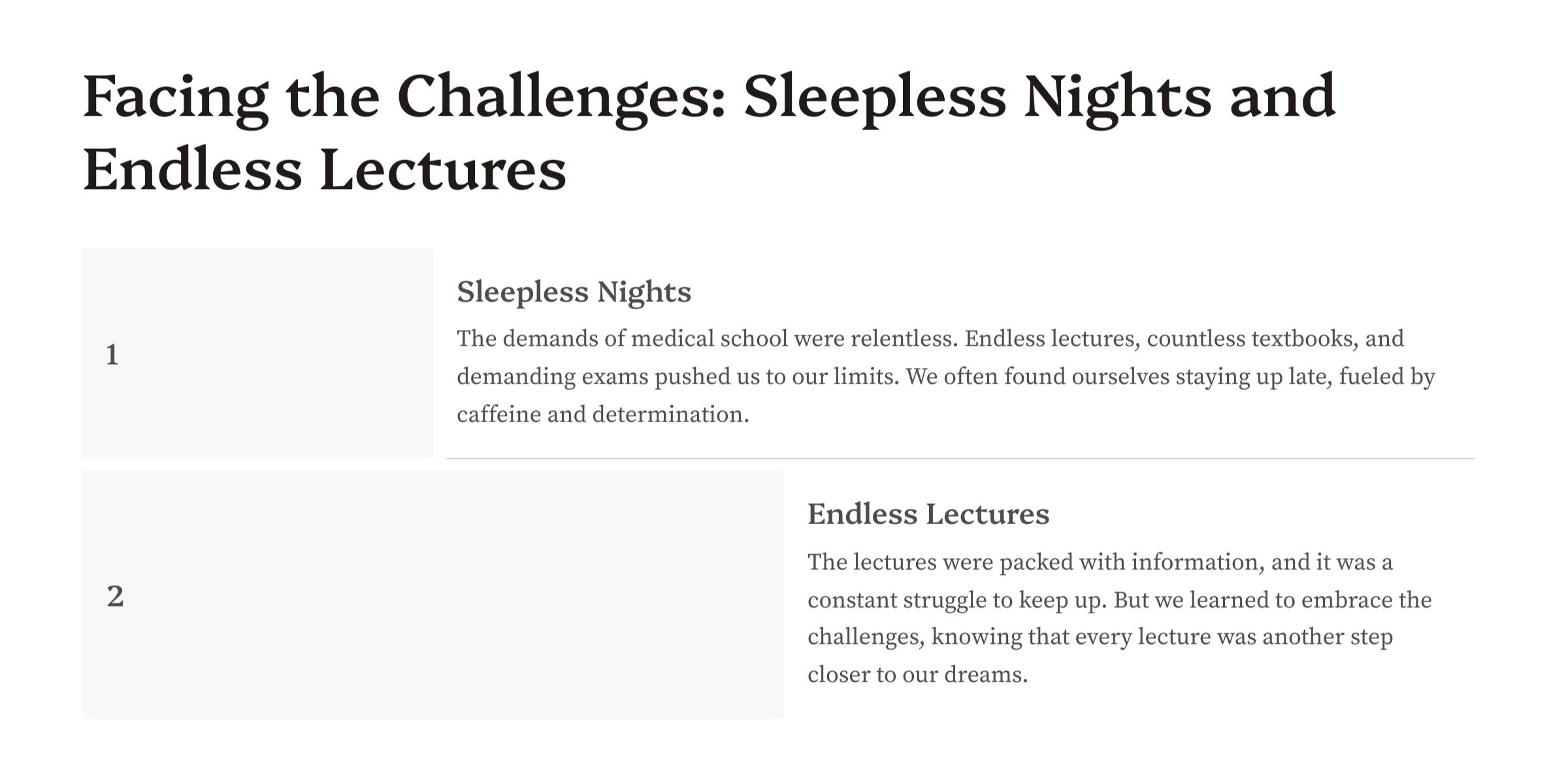This screenshot has height=766, width=1568.
Task: Click the number 1 in the gray box
Action: (x=112, y=355)
